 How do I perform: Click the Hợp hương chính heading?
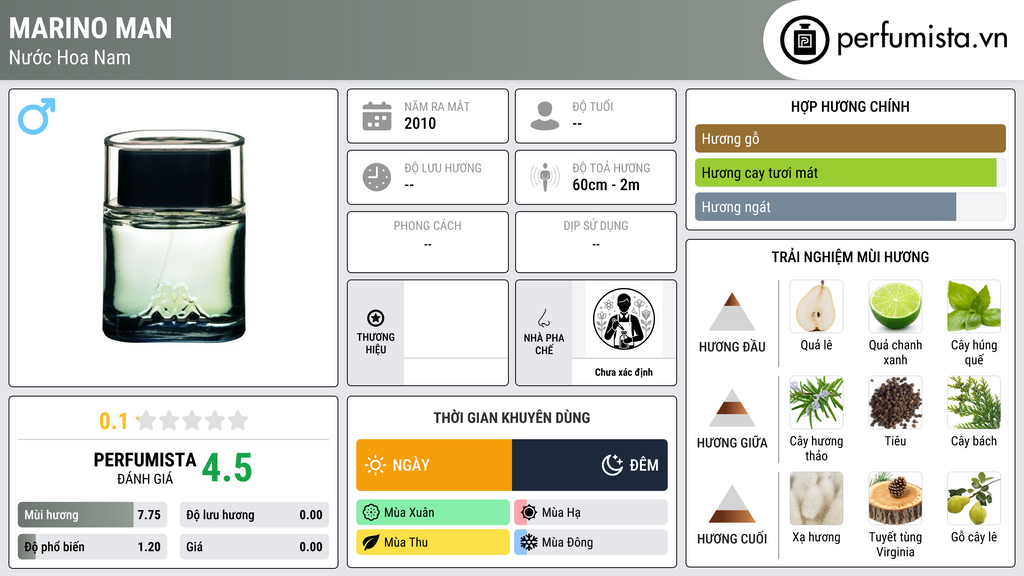pos(850,106)
